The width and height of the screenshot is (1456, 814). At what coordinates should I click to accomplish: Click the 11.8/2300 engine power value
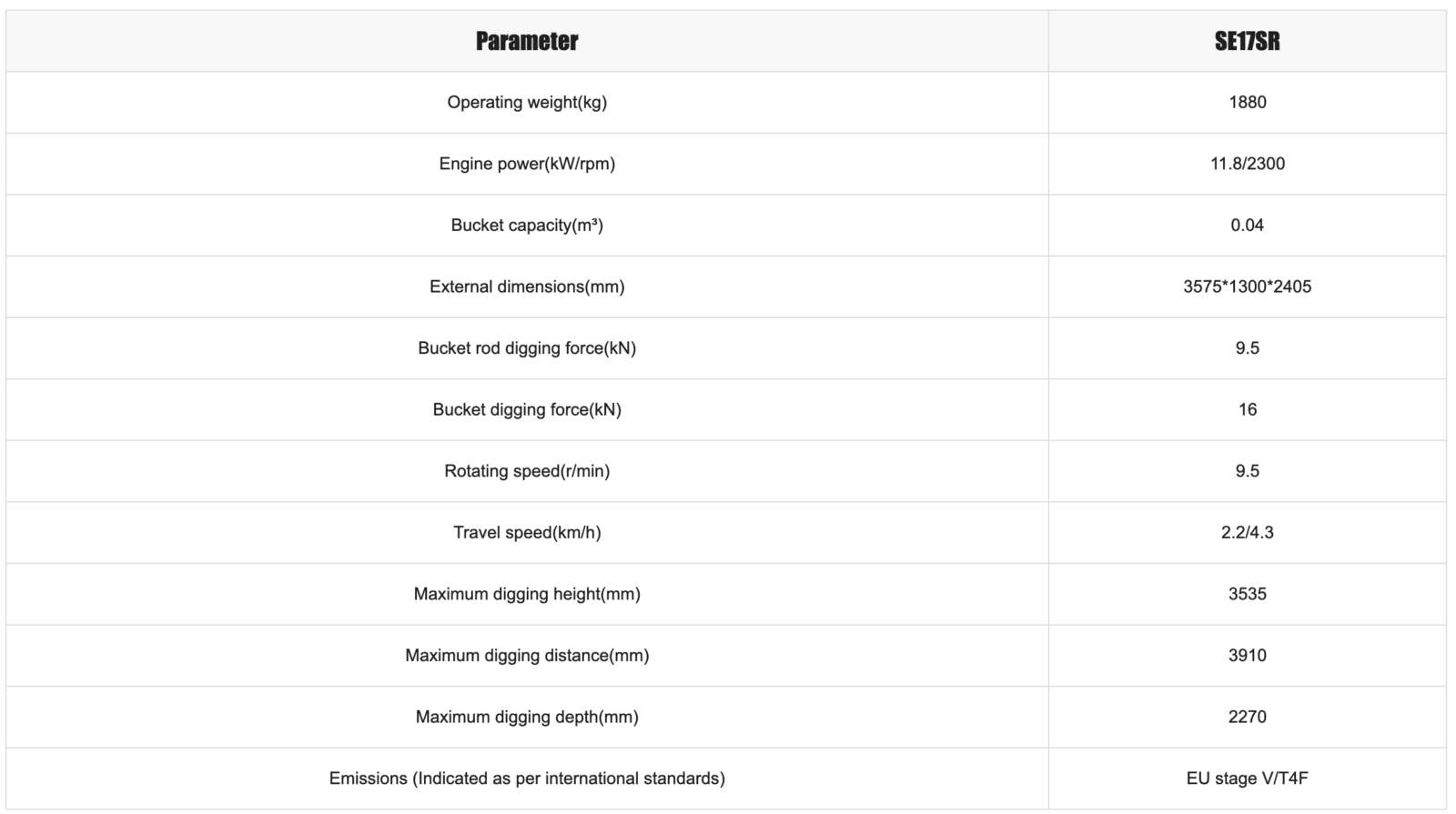pos(1247,164)
